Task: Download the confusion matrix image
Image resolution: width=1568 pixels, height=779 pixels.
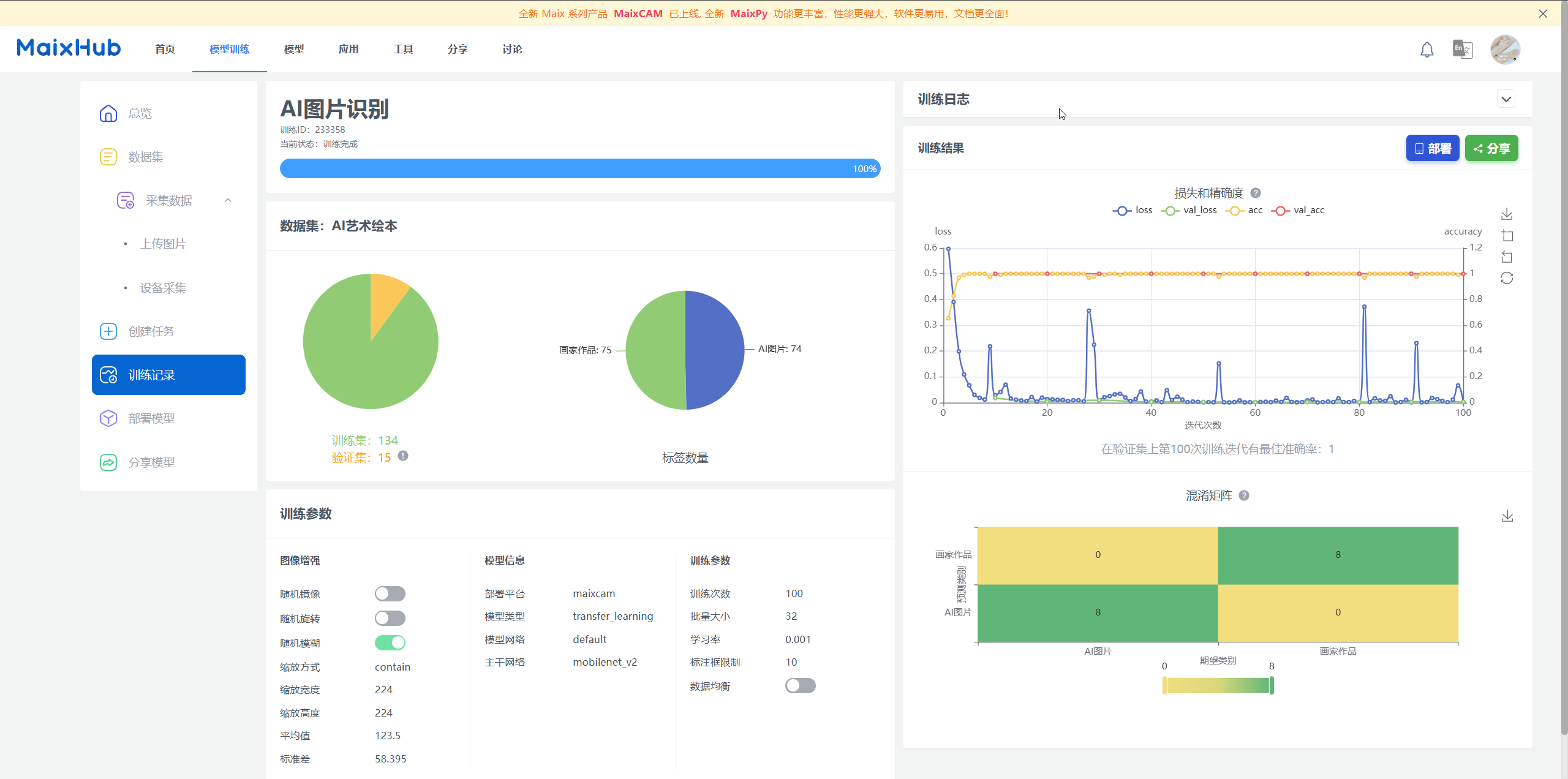Action: pos(1507,516)
